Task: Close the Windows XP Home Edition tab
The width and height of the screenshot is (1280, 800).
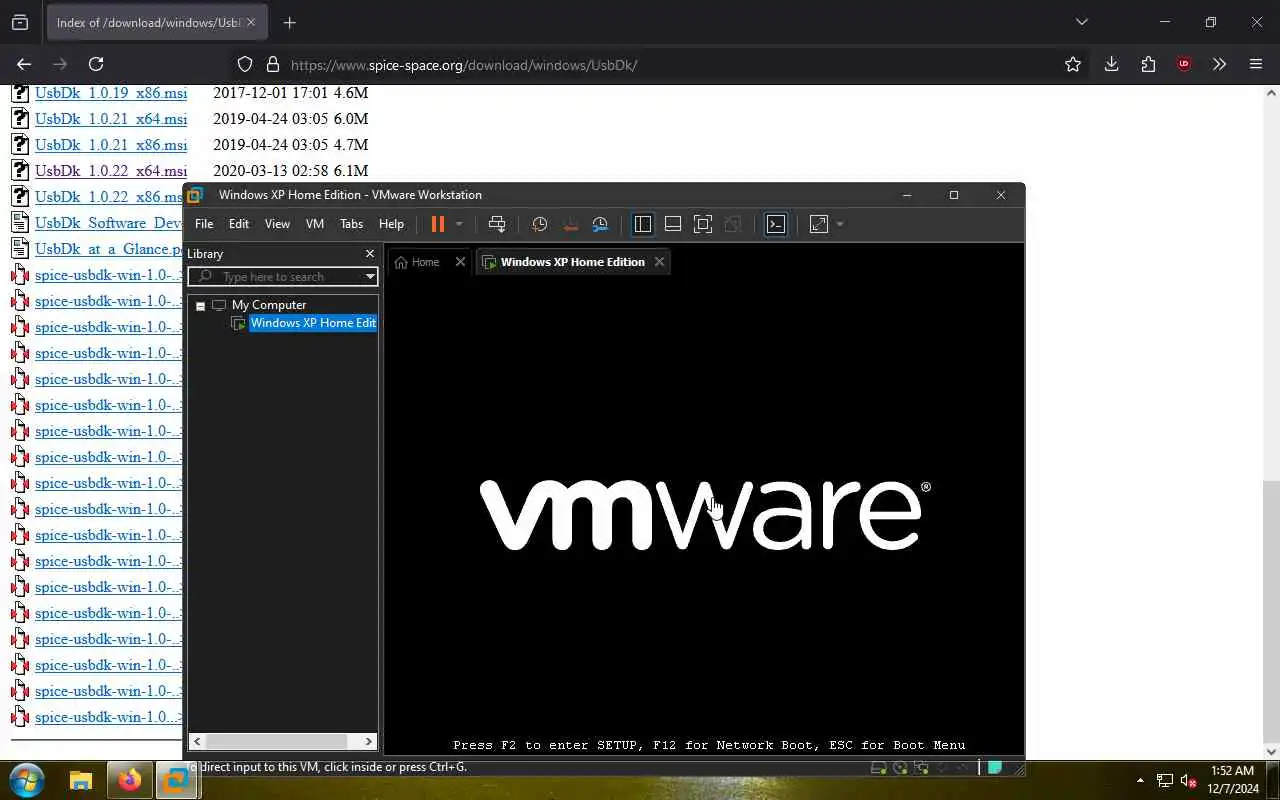Action: point(659,262)
